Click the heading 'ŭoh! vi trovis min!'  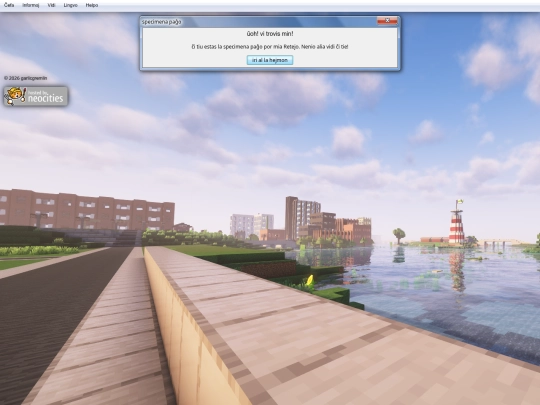pos(270,34)
